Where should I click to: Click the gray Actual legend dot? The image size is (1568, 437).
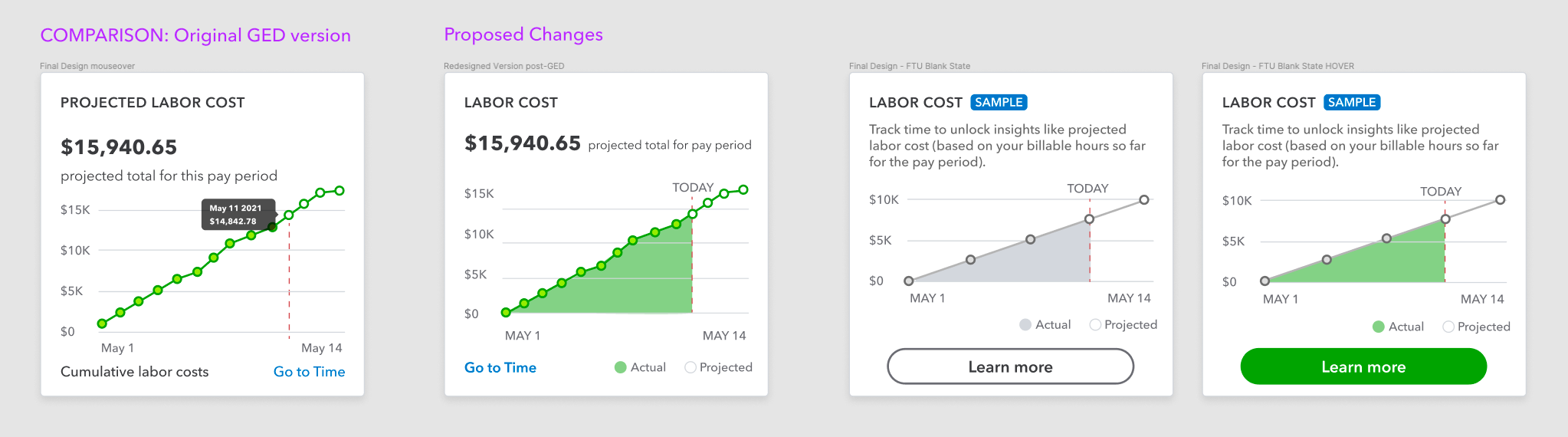[x=1025, y=325]
